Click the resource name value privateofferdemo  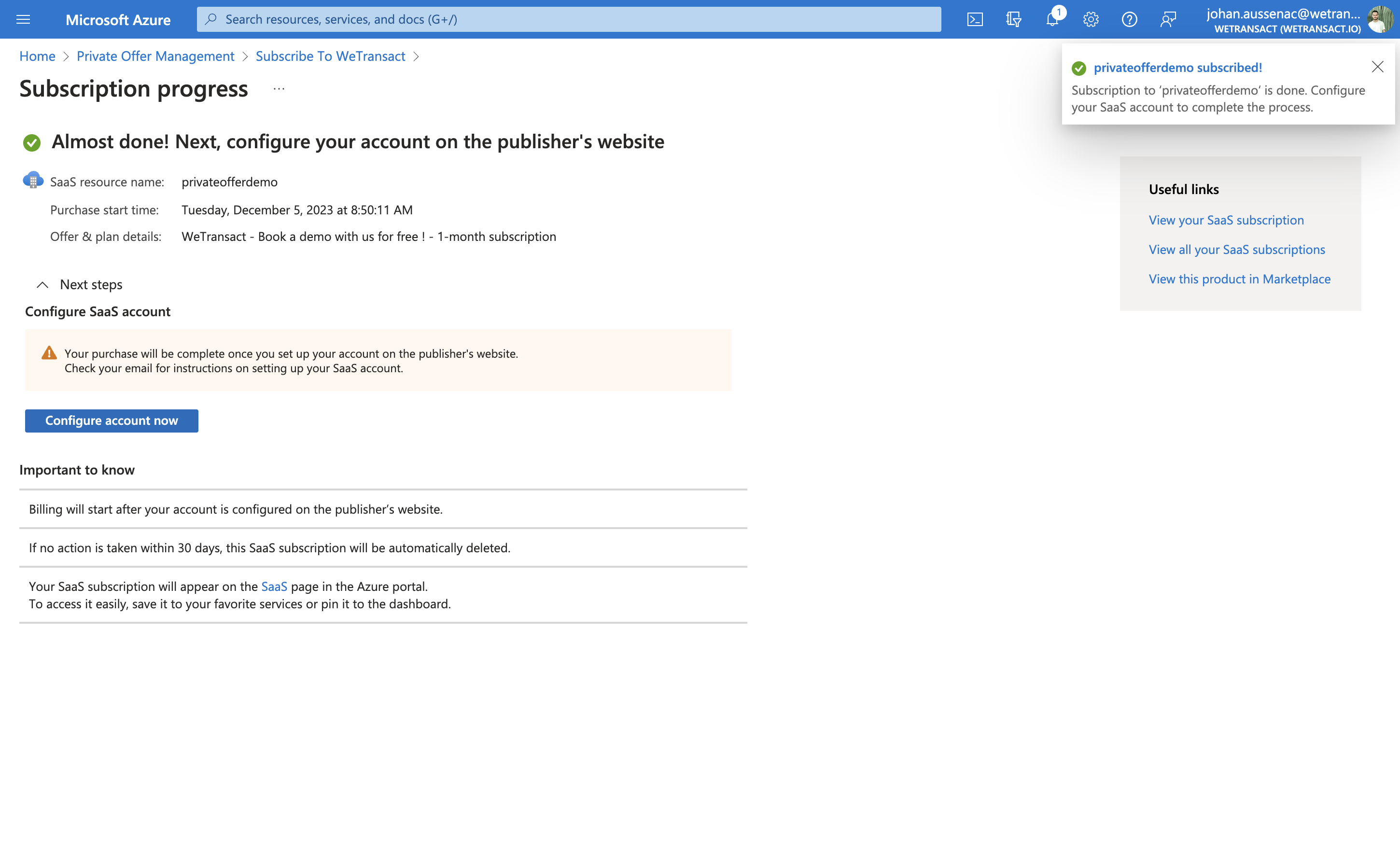pyautogui.click(x=230, y=182)
